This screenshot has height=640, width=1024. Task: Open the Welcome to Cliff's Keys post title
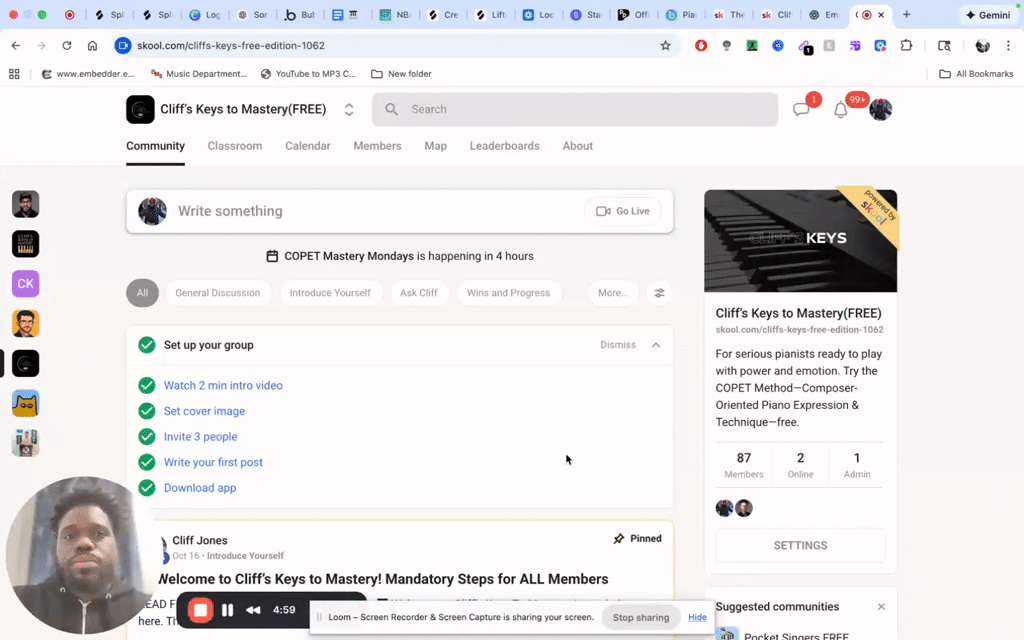[x=383, y=579]
